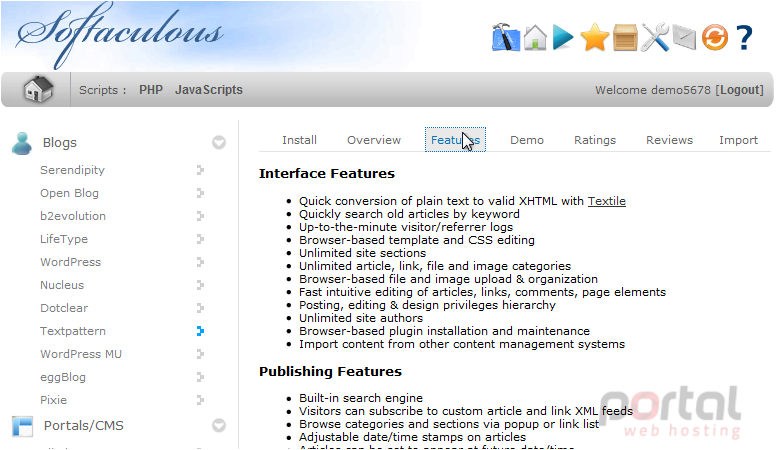Open Dotclear script entry
Viewport: 776px width, 450px height.
64,308
